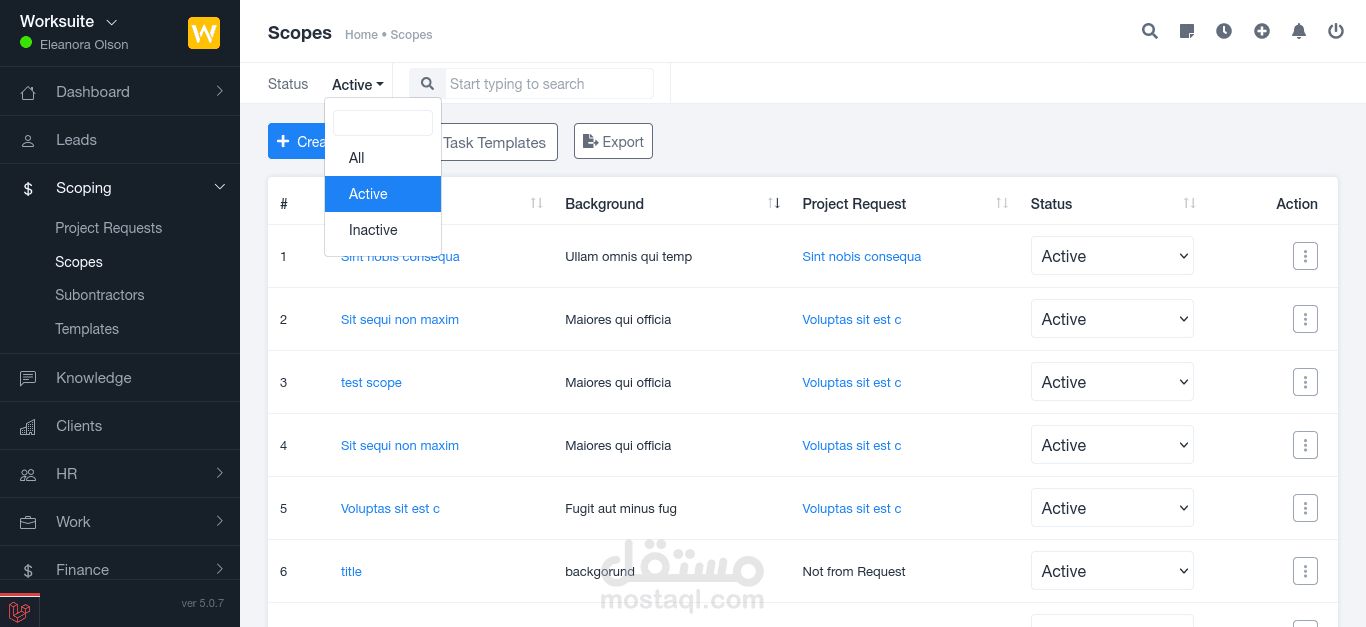The height and width of the screenshot is (627, 1366).
Task: Focus the Start typing to search field
Action: [549, 84]
